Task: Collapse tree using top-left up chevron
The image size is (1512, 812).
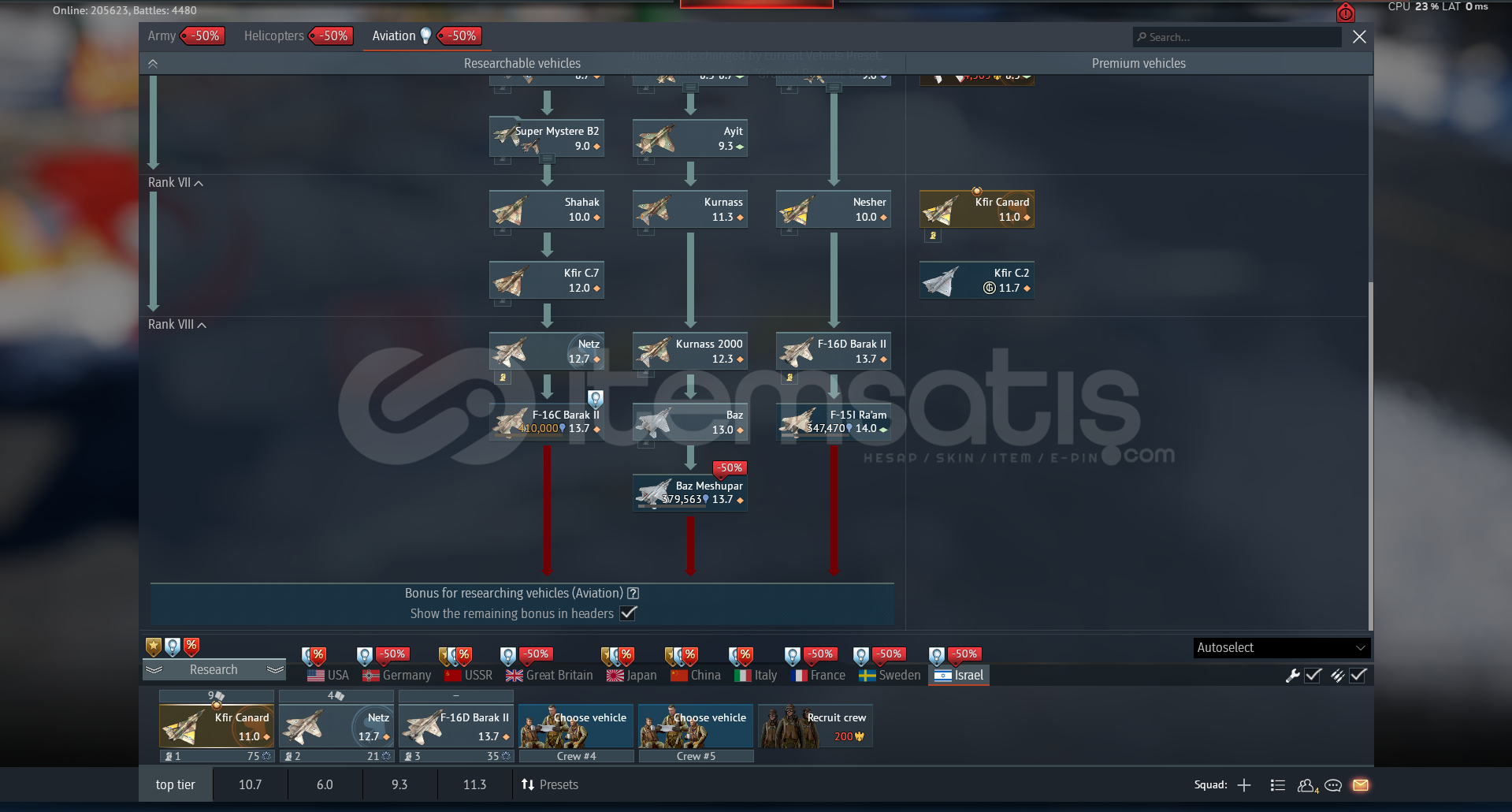Action: [153, 64]
